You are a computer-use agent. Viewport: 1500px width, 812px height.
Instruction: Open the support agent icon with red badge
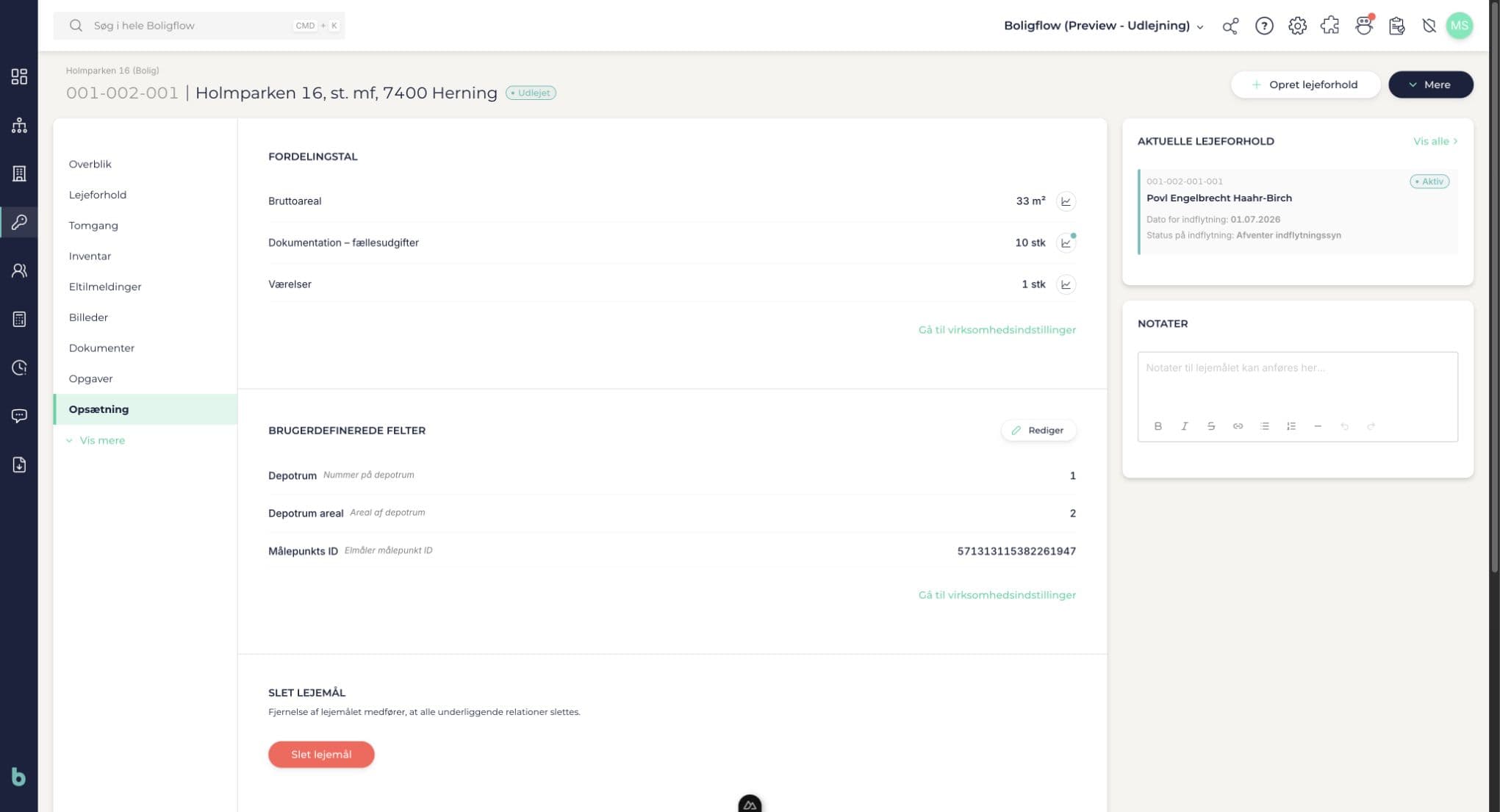[1364, 26]
